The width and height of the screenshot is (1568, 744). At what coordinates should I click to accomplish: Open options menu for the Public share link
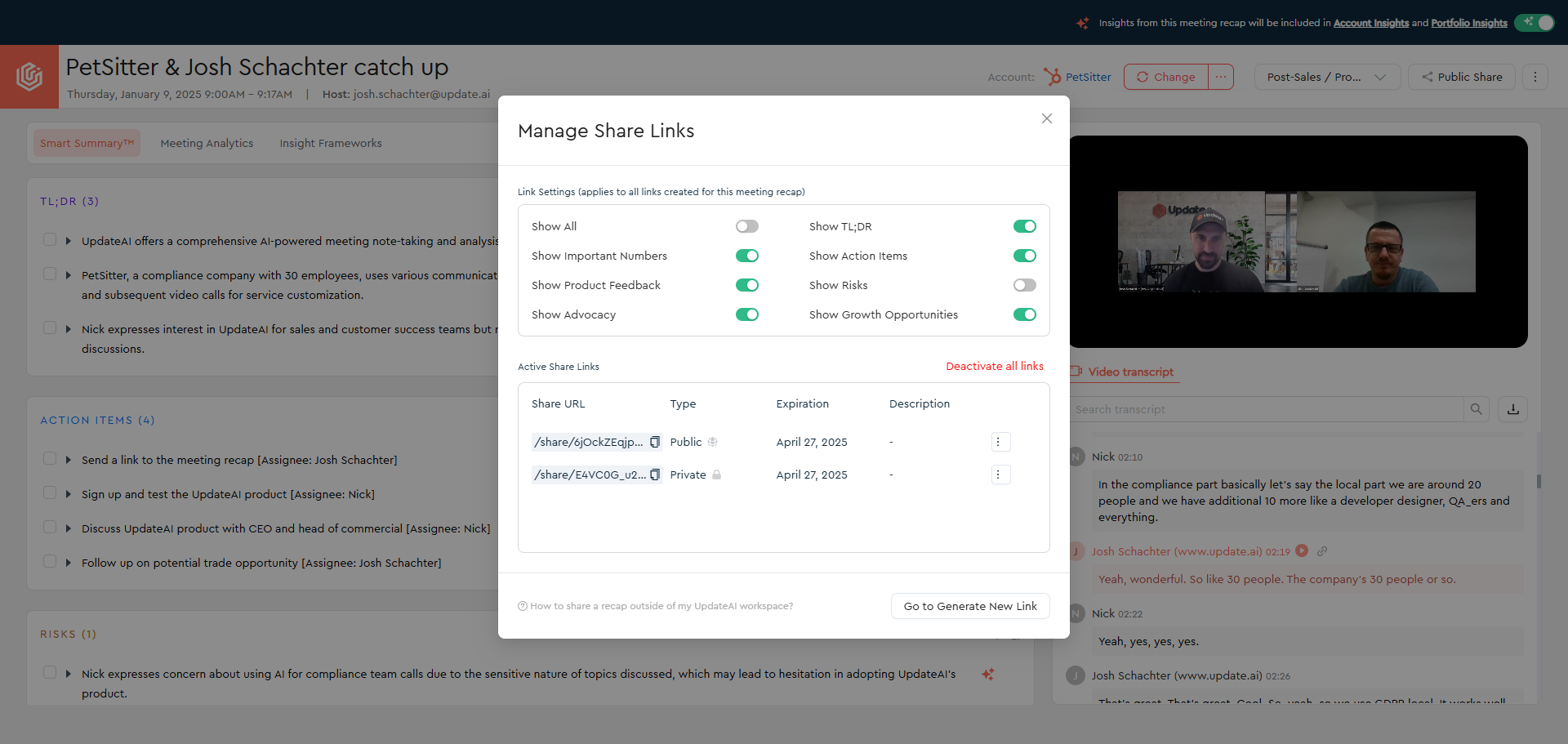(x=1000, y=442)
